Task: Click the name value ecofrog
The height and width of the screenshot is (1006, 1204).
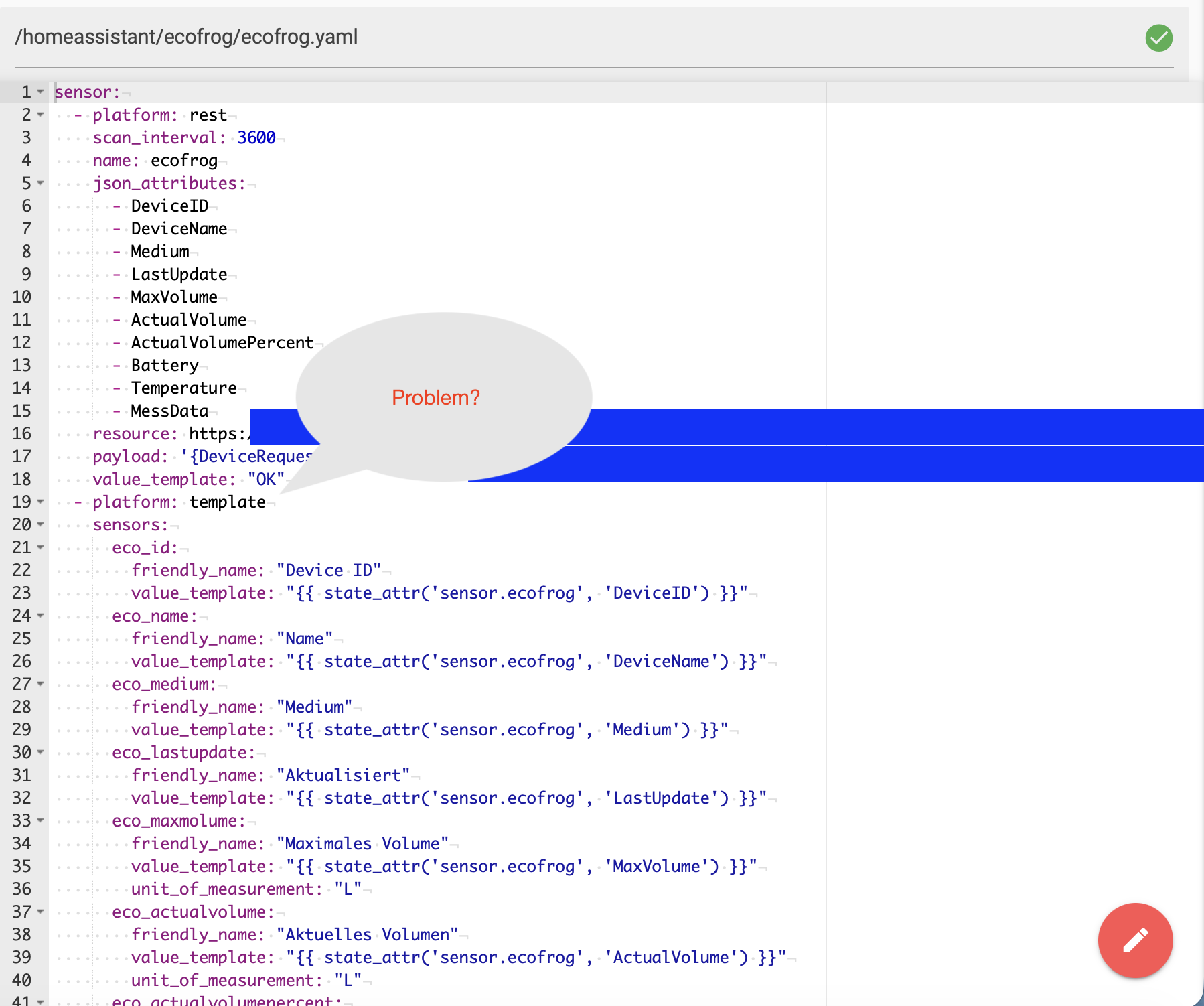Action: pos(184,160)
